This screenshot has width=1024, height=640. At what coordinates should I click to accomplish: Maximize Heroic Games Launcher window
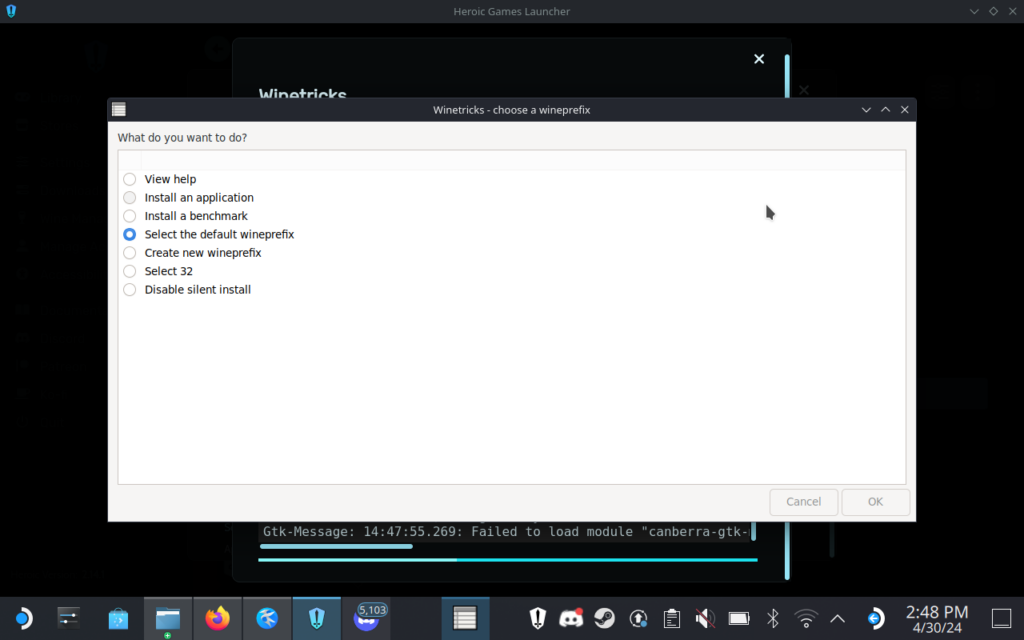[x=993, y=11]
